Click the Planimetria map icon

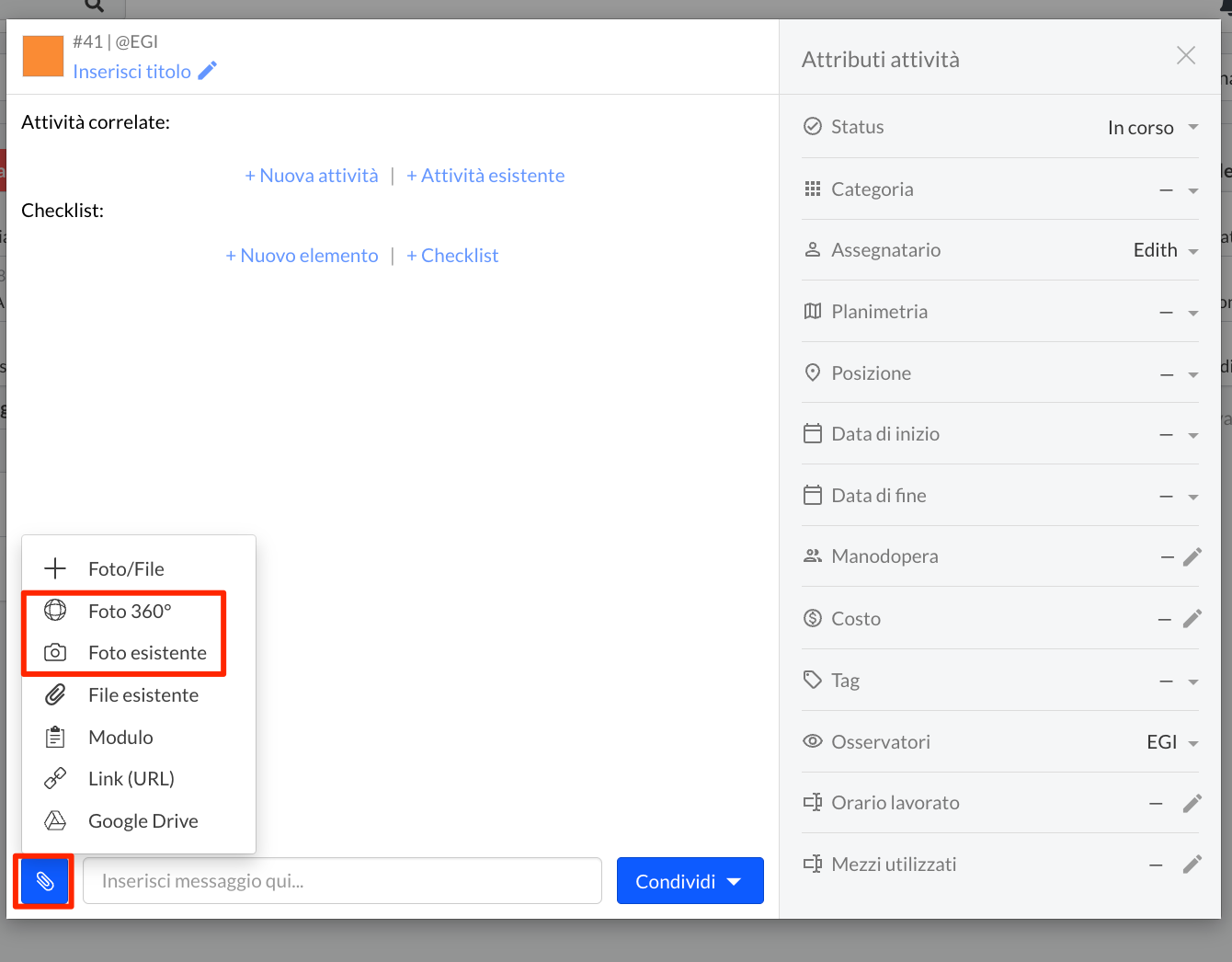coord(813,311)
